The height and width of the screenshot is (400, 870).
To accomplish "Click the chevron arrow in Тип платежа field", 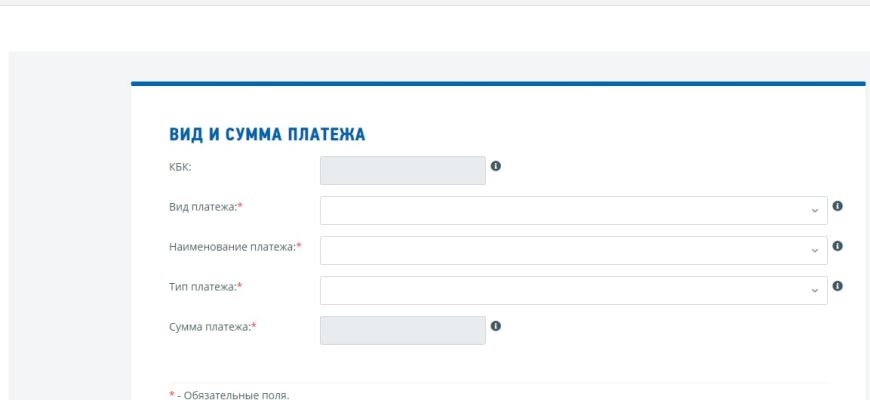I will [815, 291].
